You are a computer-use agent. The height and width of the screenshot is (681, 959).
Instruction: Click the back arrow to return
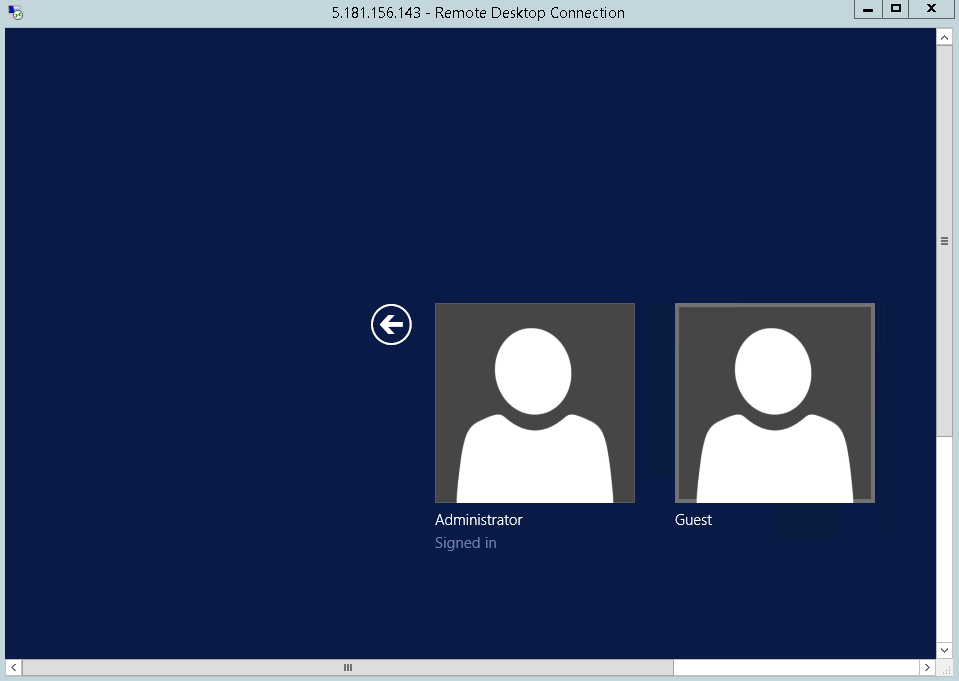391,325
